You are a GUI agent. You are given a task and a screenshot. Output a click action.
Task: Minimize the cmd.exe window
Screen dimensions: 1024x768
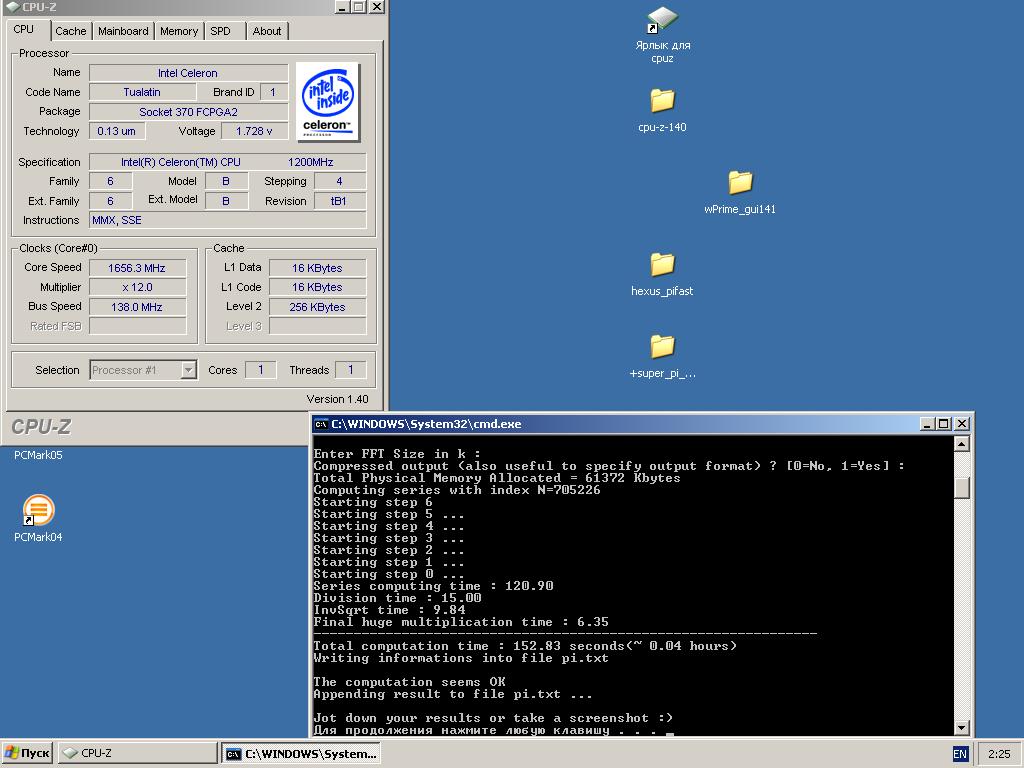[927, 424]
